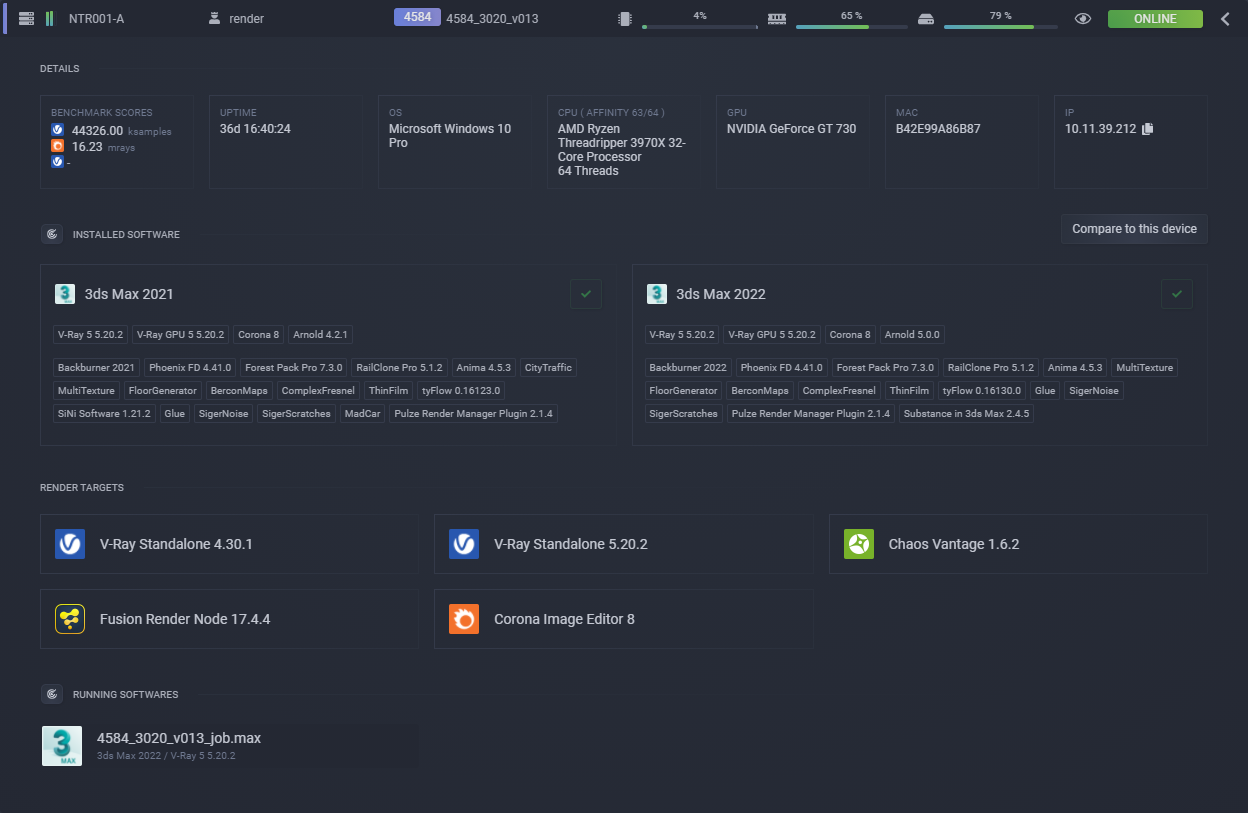
Task: Select Backburner 2021 plugin tag
Action: 96,368
